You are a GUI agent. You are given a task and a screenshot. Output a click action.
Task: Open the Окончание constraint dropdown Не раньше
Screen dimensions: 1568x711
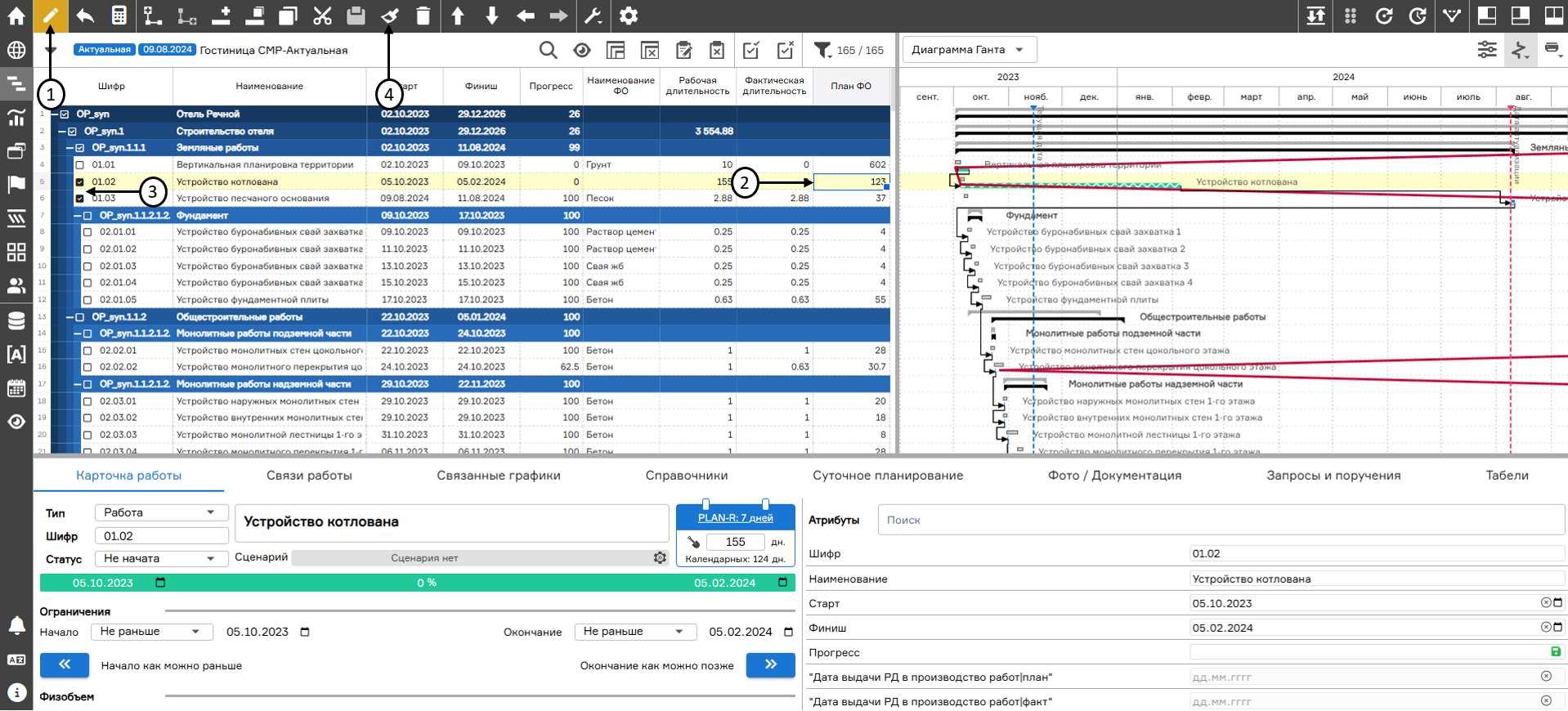[x=635, y=632]
